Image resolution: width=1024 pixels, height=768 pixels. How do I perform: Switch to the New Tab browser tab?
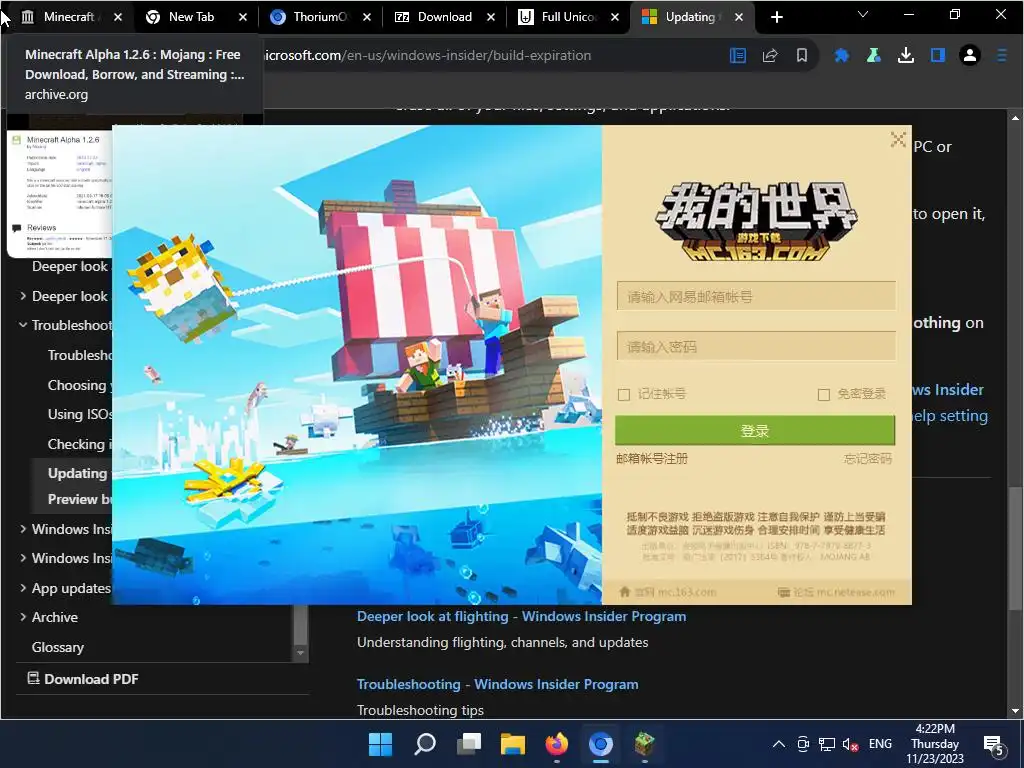pos(191,17)
